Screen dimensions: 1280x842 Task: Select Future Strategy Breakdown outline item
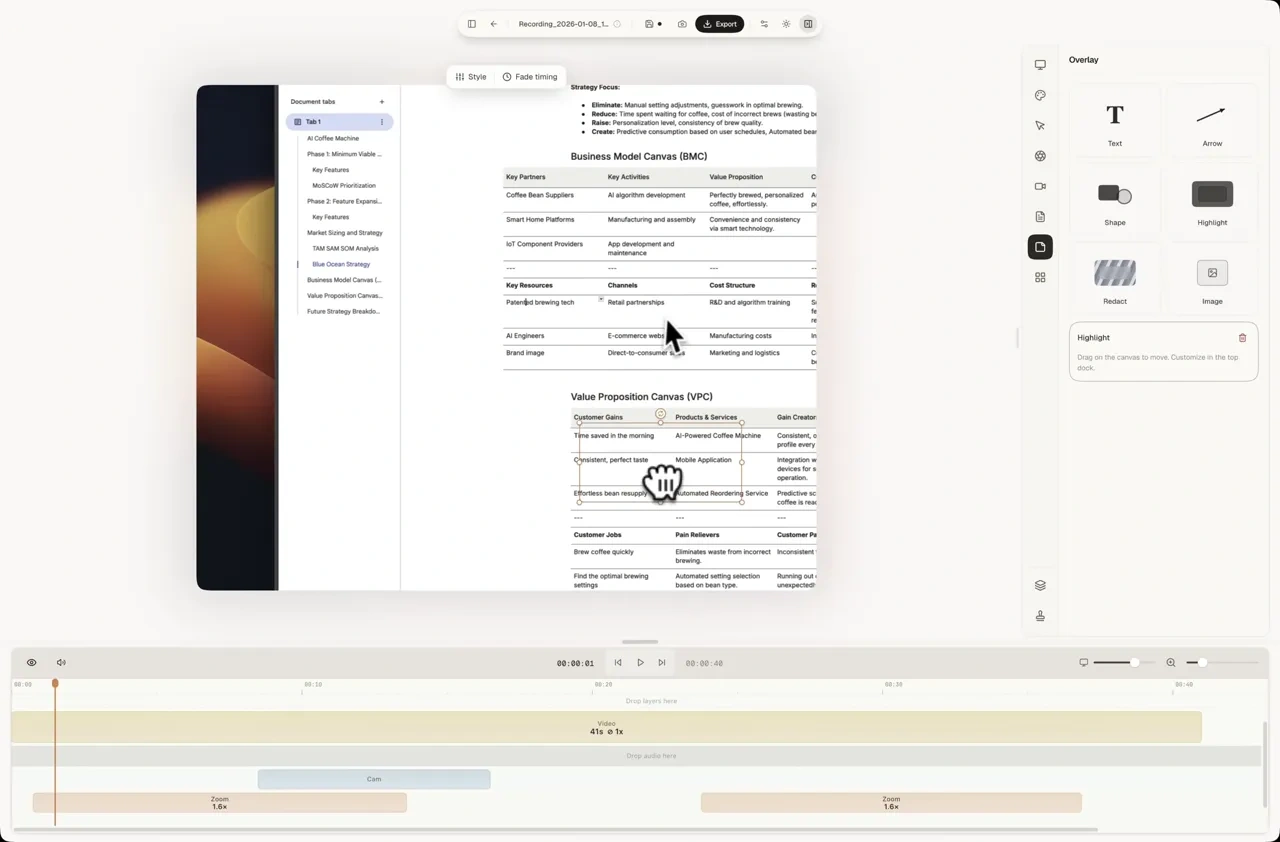(343, 311)
